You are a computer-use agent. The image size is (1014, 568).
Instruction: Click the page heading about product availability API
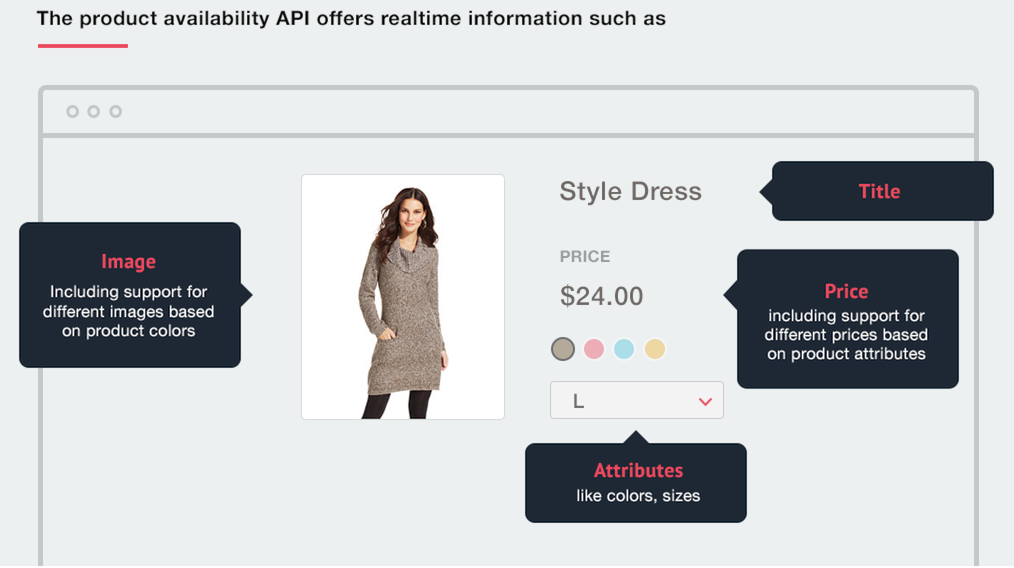click(x=351, y=18)
